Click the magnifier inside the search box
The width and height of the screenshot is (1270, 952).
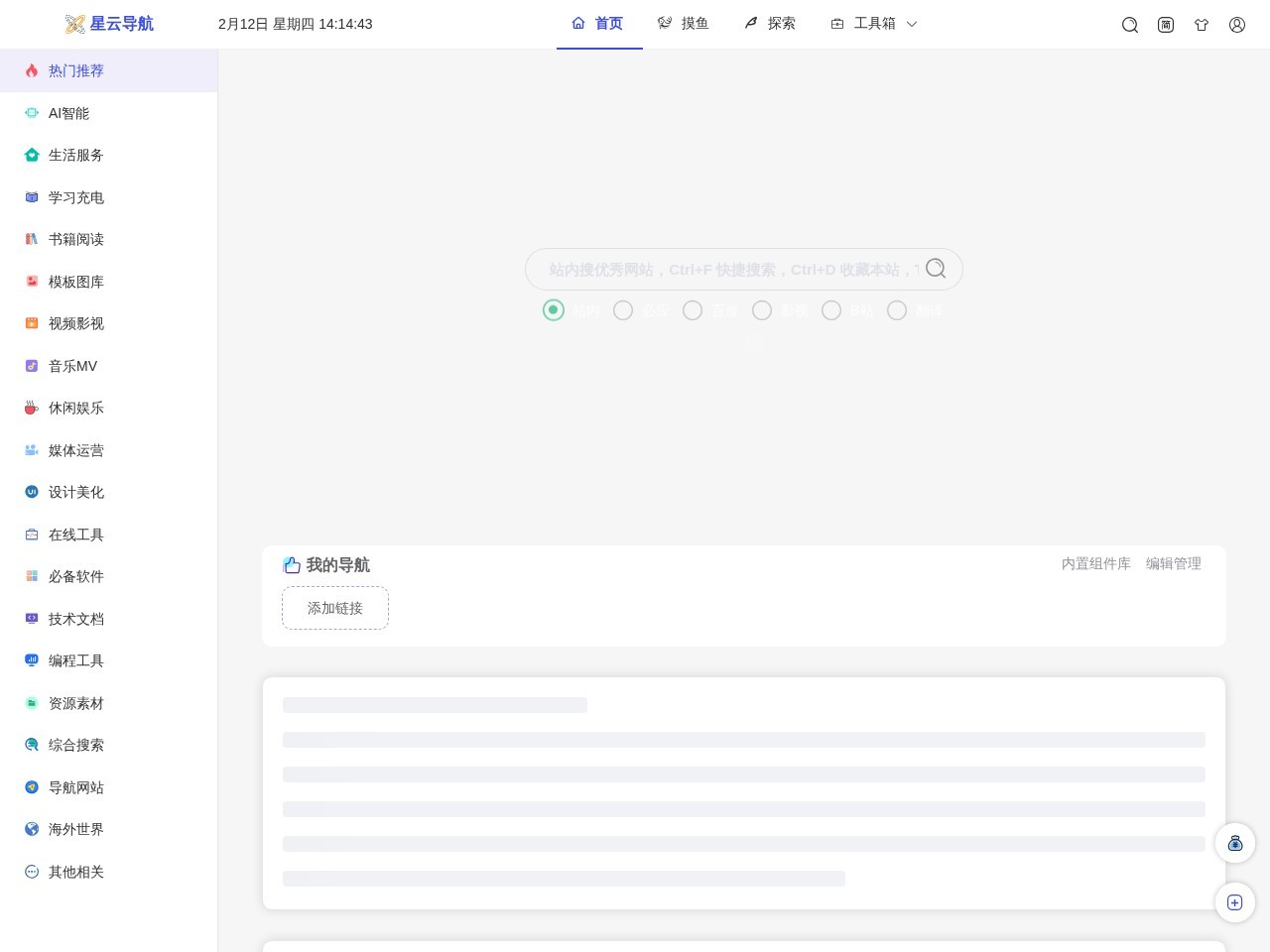(x=935, y=269)
